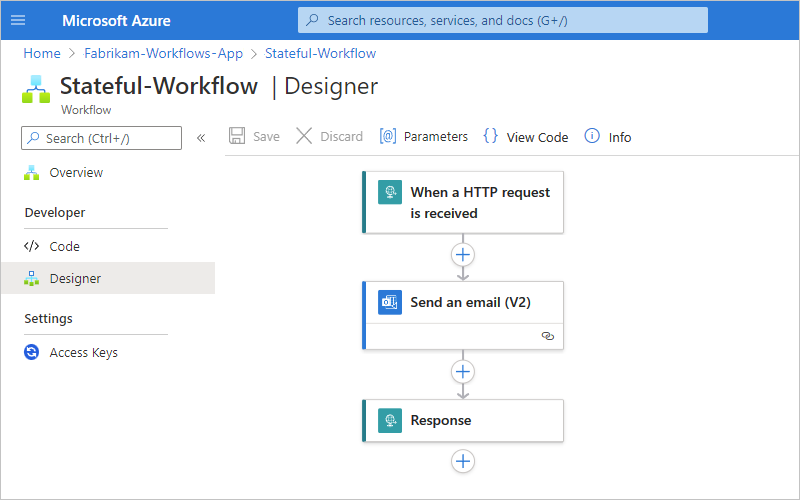Image resolution: width=800 pixels, height=500 pixels.
Task: Open Access Keys under Settings
Action: tap(83, 353)
